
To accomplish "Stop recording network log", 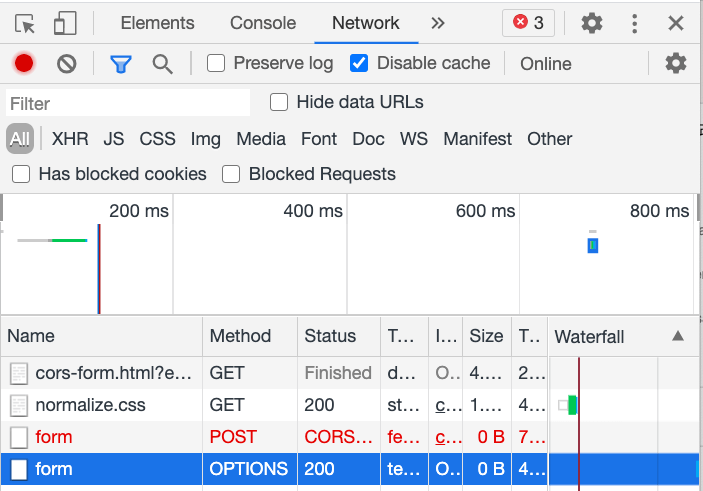I will coord(24,64).
